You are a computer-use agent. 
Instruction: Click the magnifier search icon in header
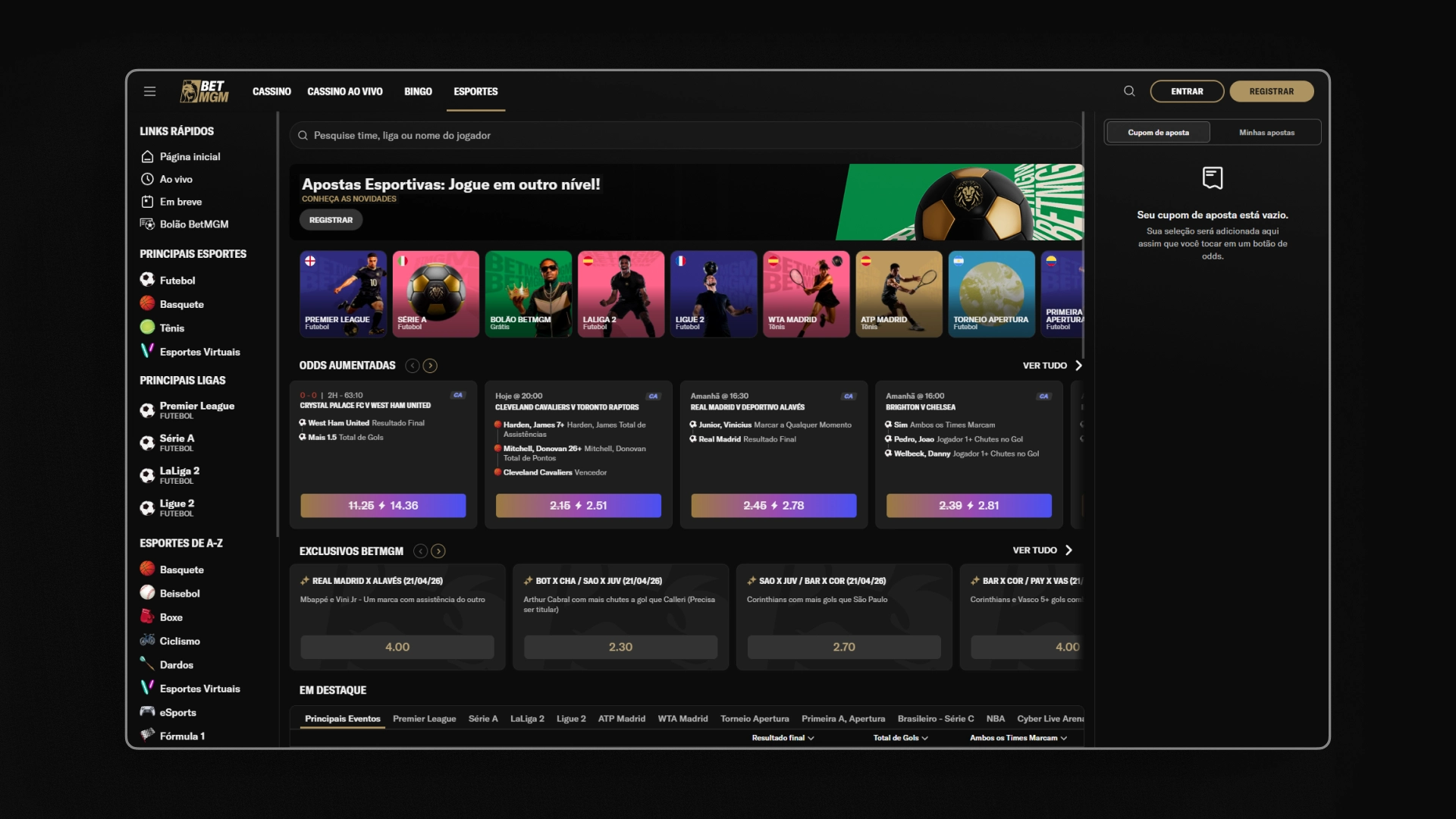click(x=1129, y=92)
